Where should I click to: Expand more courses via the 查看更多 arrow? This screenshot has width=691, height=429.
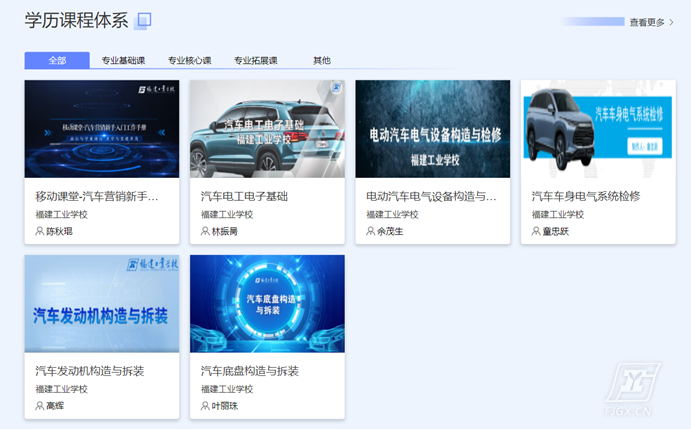(671, 22)
